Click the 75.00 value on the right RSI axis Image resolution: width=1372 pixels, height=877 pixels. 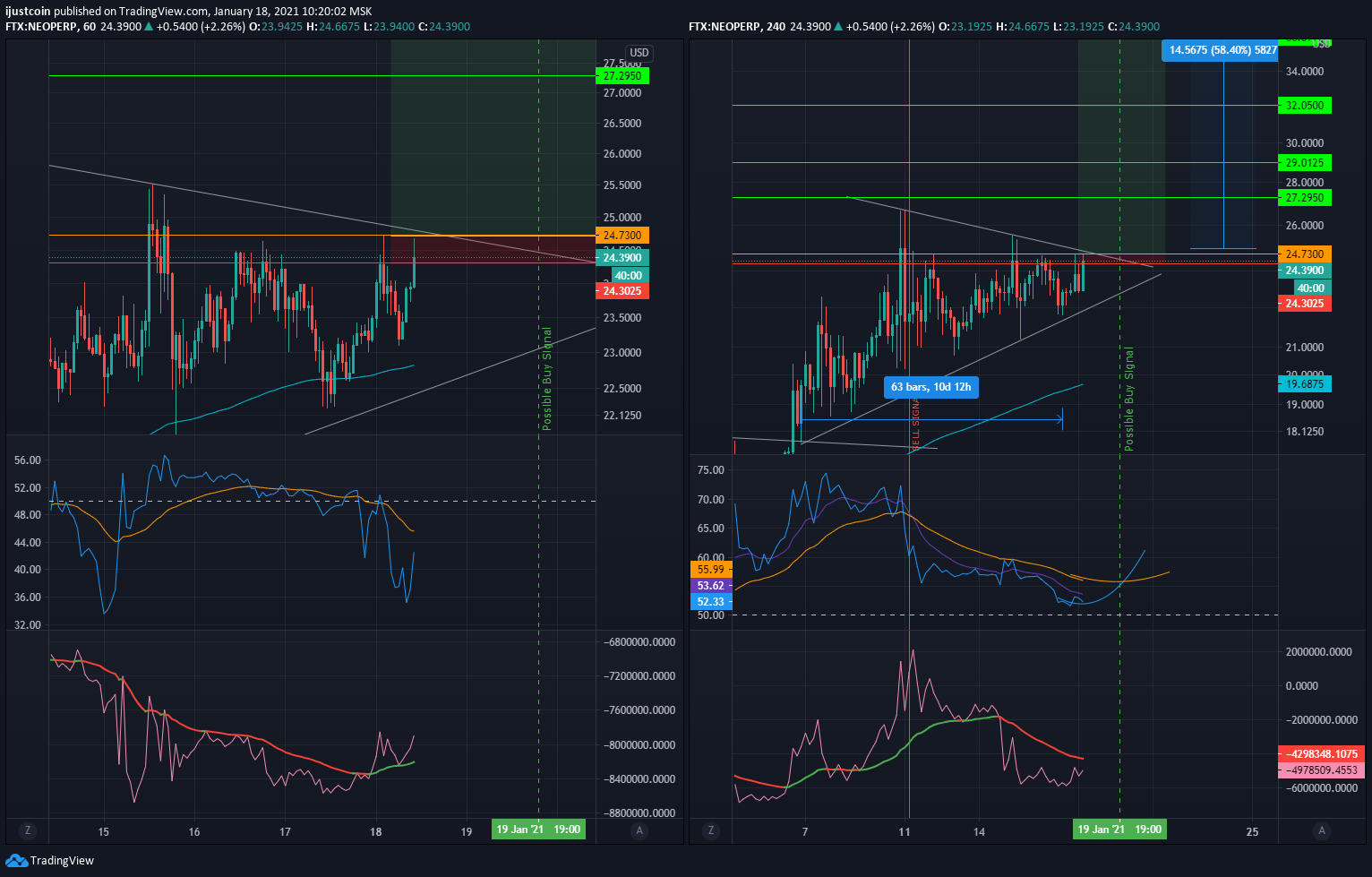[x=711, y=470]
